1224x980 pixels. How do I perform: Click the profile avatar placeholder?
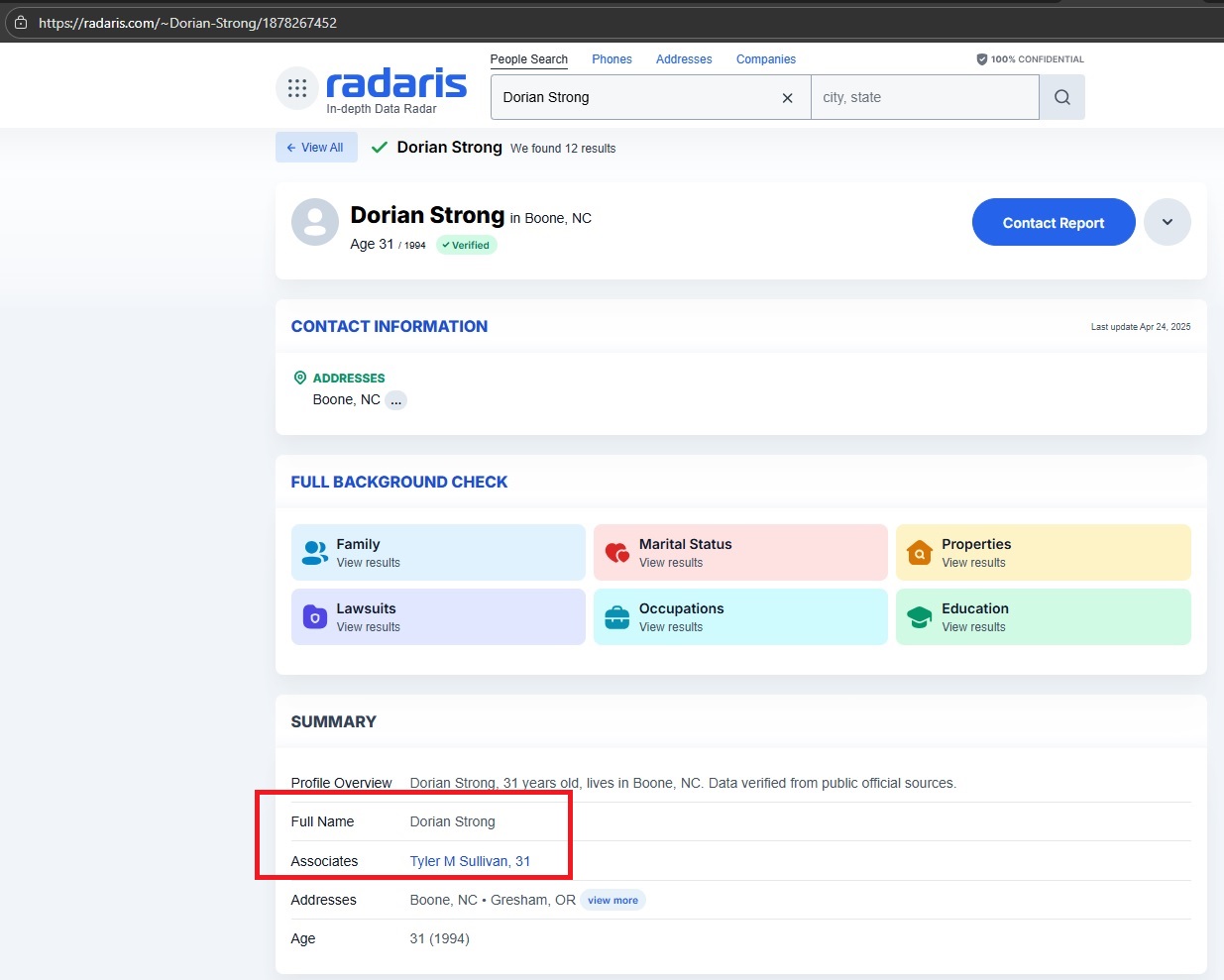[315, 222]
